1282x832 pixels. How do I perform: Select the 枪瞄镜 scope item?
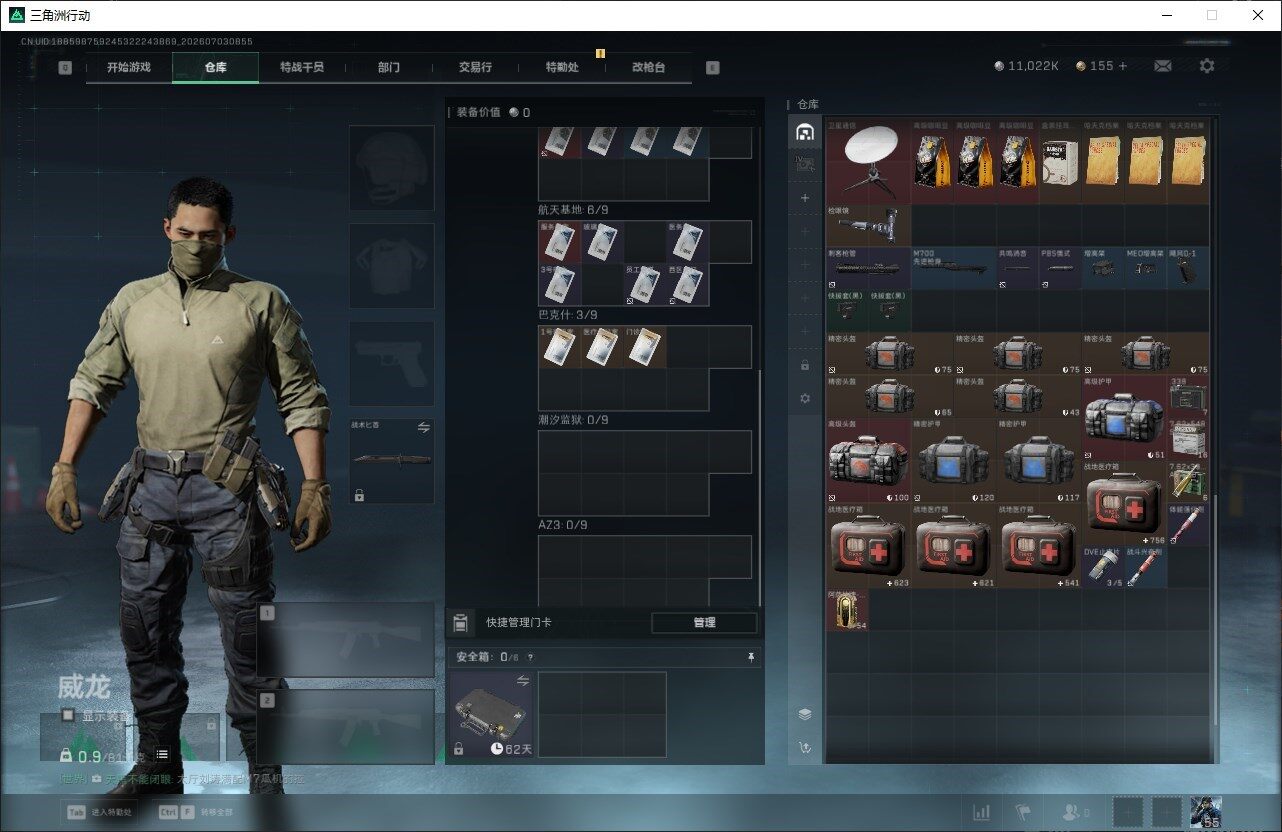(x=868, y=225)
